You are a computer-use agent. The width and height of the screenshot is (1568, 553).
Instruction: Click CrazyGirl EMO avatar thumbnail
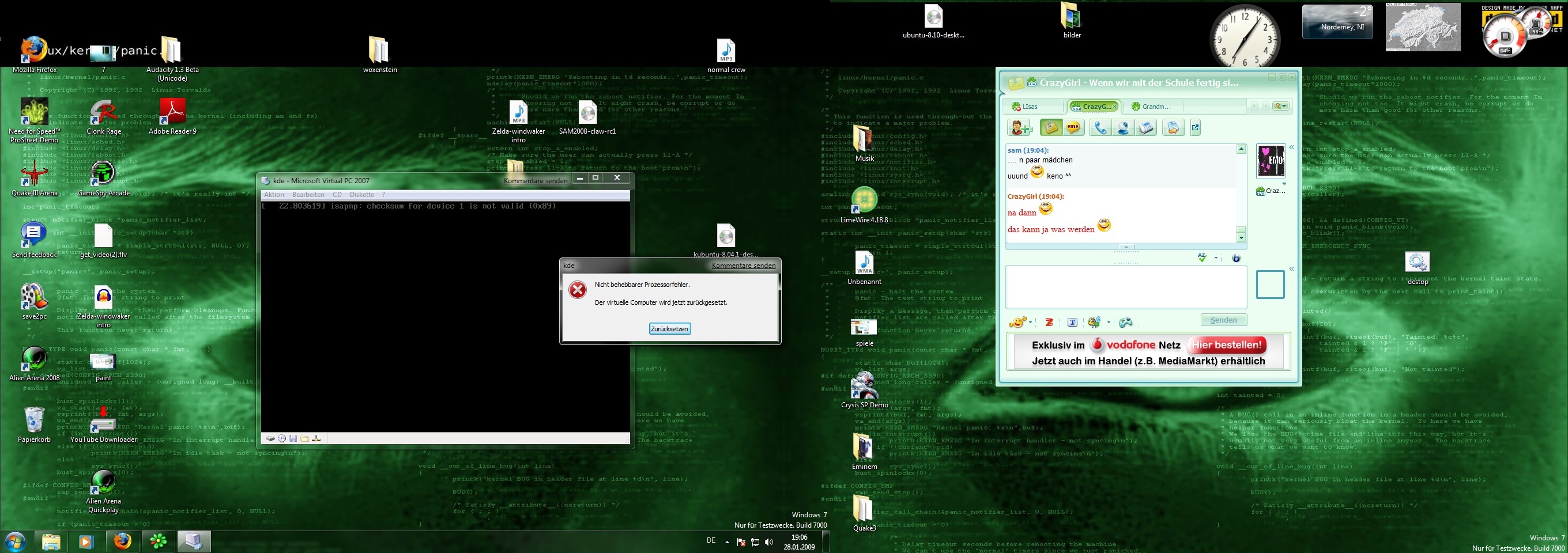pos(1271,161)
